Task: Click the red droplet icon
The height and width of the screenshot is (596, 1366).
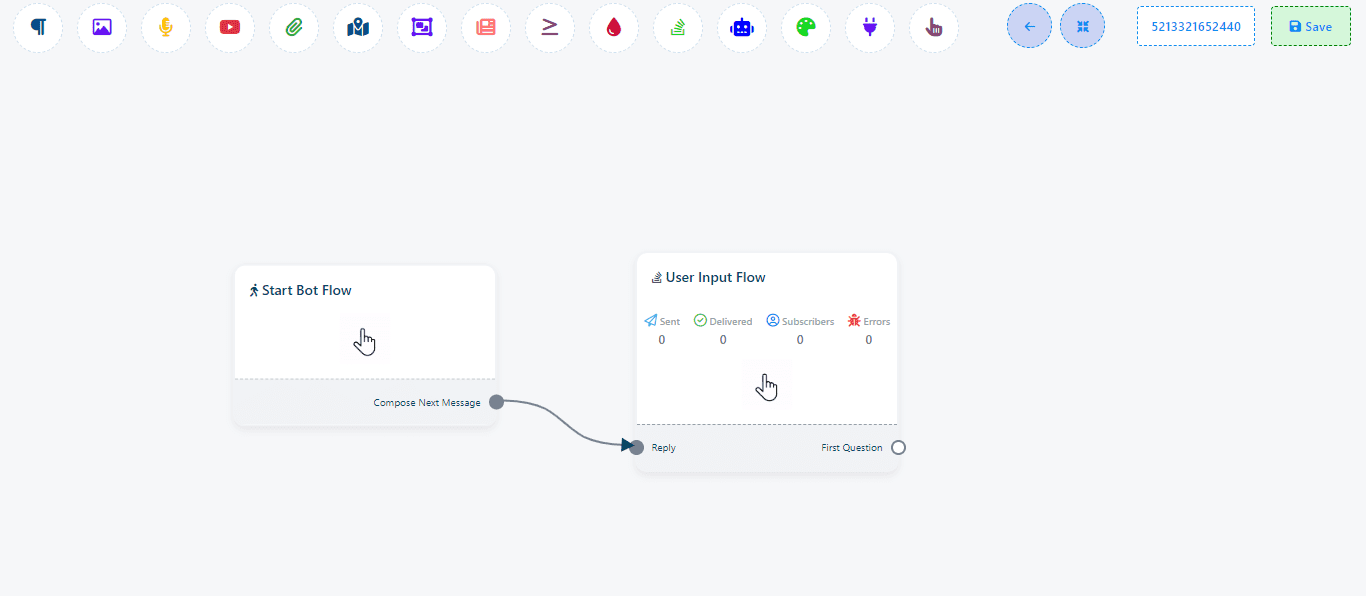Action: click(x=614, y=27)
